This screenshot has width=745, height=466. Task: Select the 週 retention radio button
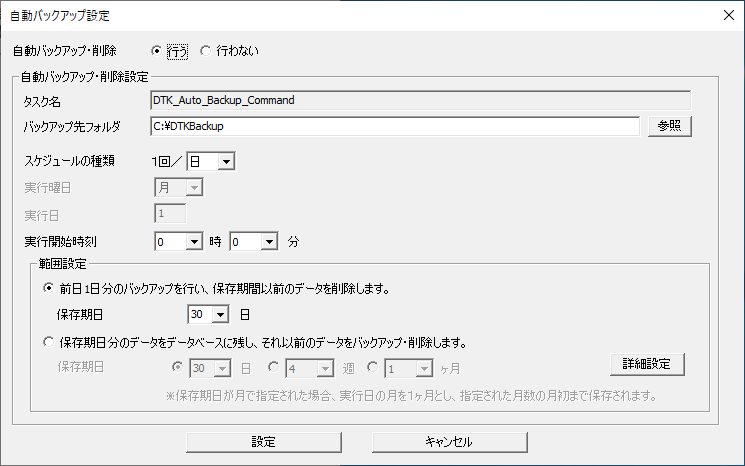coord(274,367)
